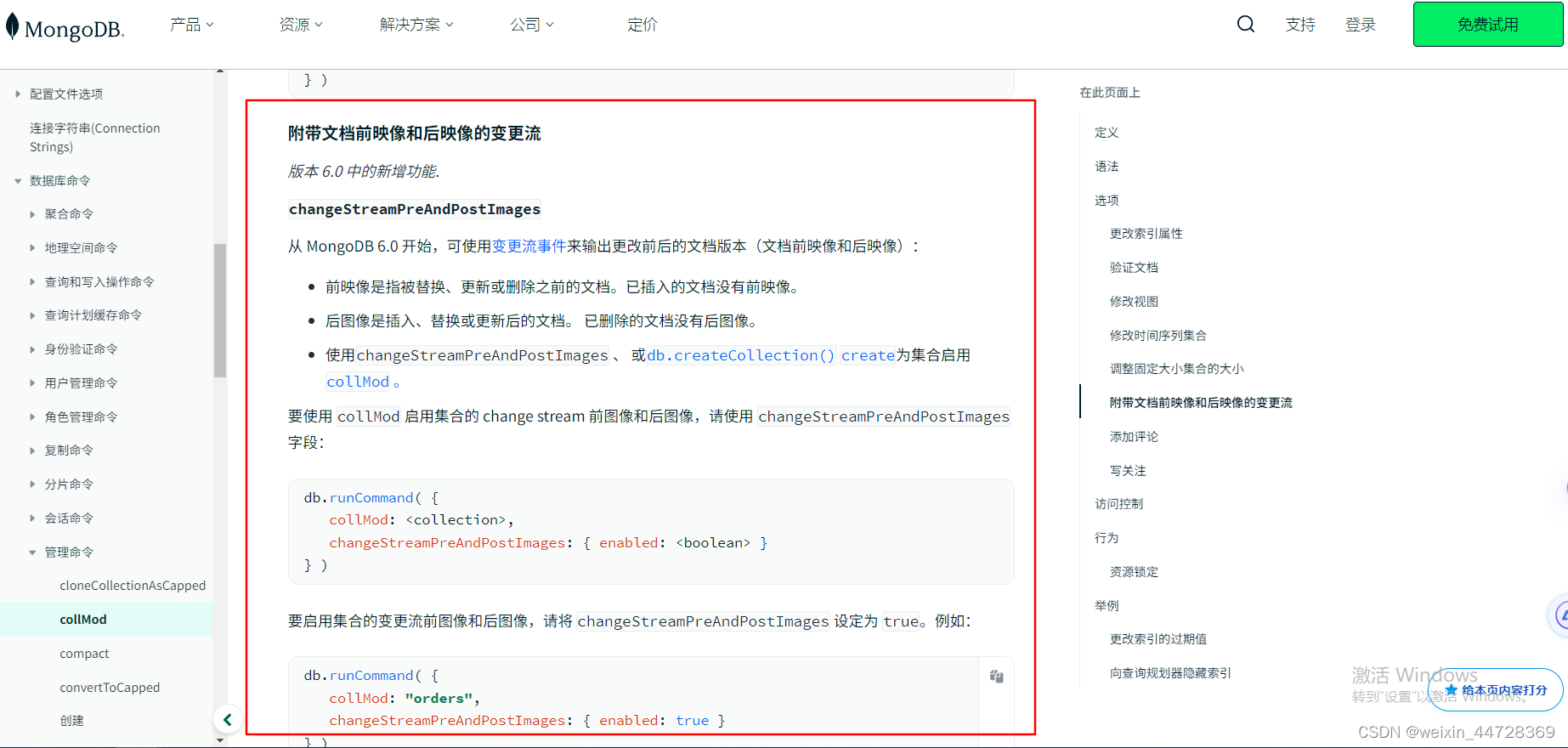Go to the 定价 page
Image resolution: width=1568 pixels, height=748 pixels.
click(x=642, y=25)
